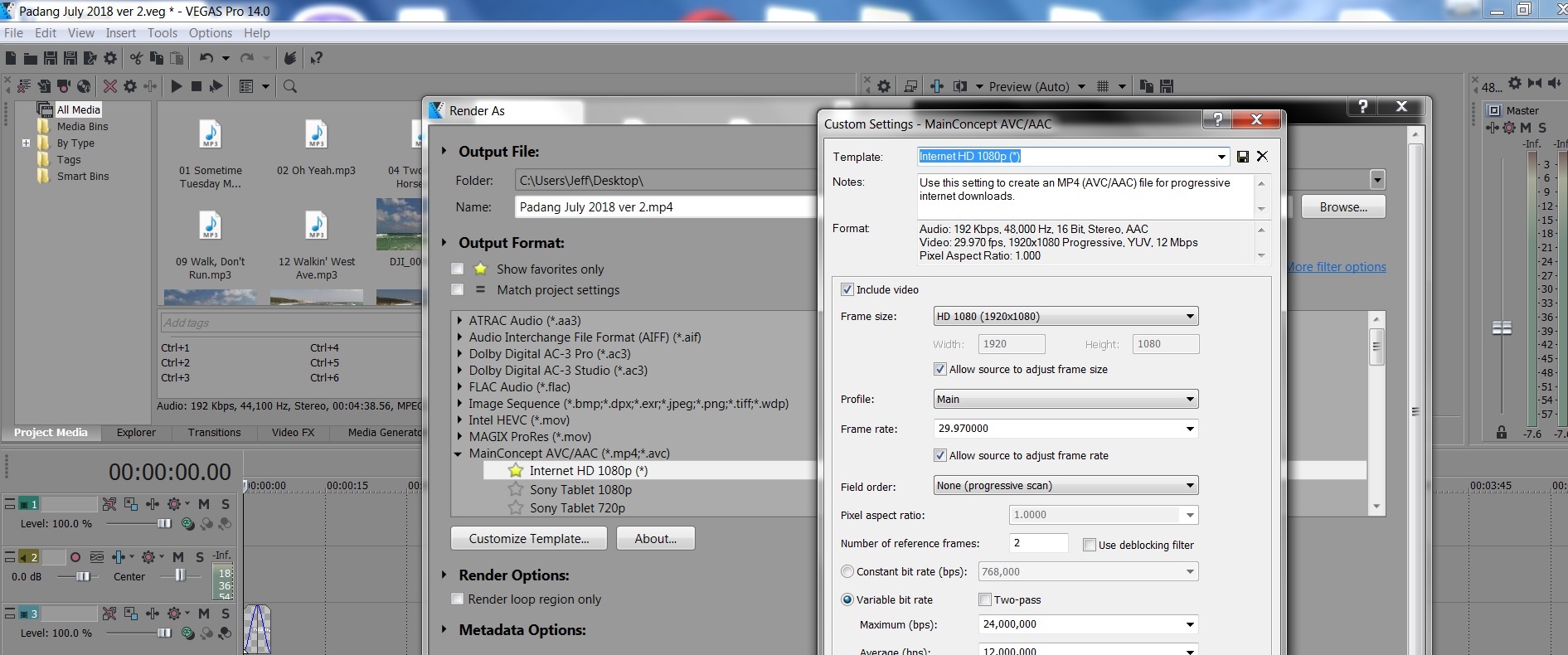Switch to the Explorer tab
This screenshot has width=1568, height=655.
[136, 433]
